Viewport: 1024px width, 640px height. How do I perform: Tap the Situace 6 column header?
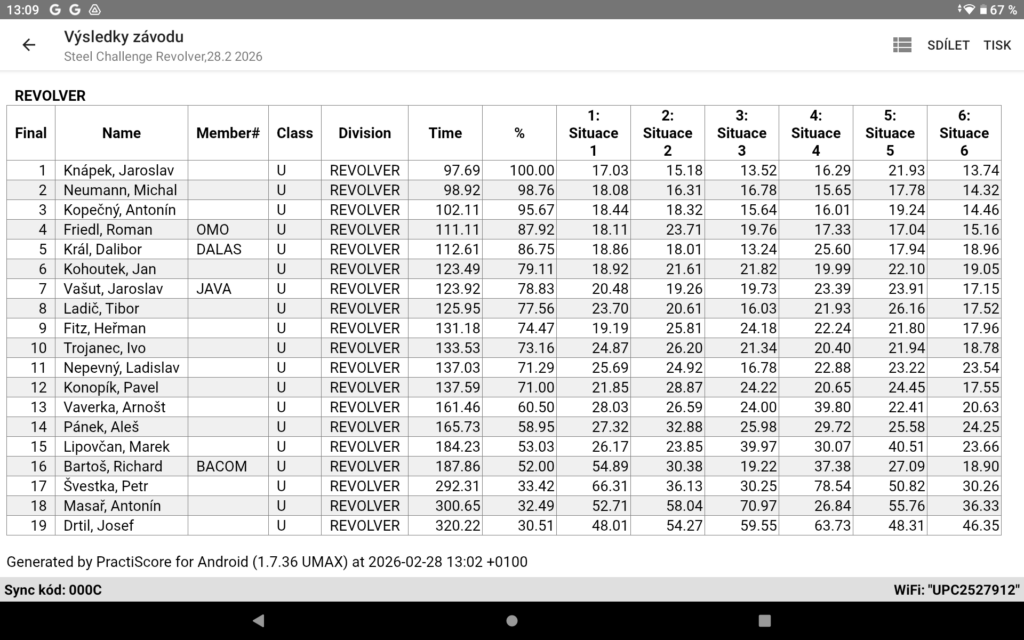coord(963,133)
